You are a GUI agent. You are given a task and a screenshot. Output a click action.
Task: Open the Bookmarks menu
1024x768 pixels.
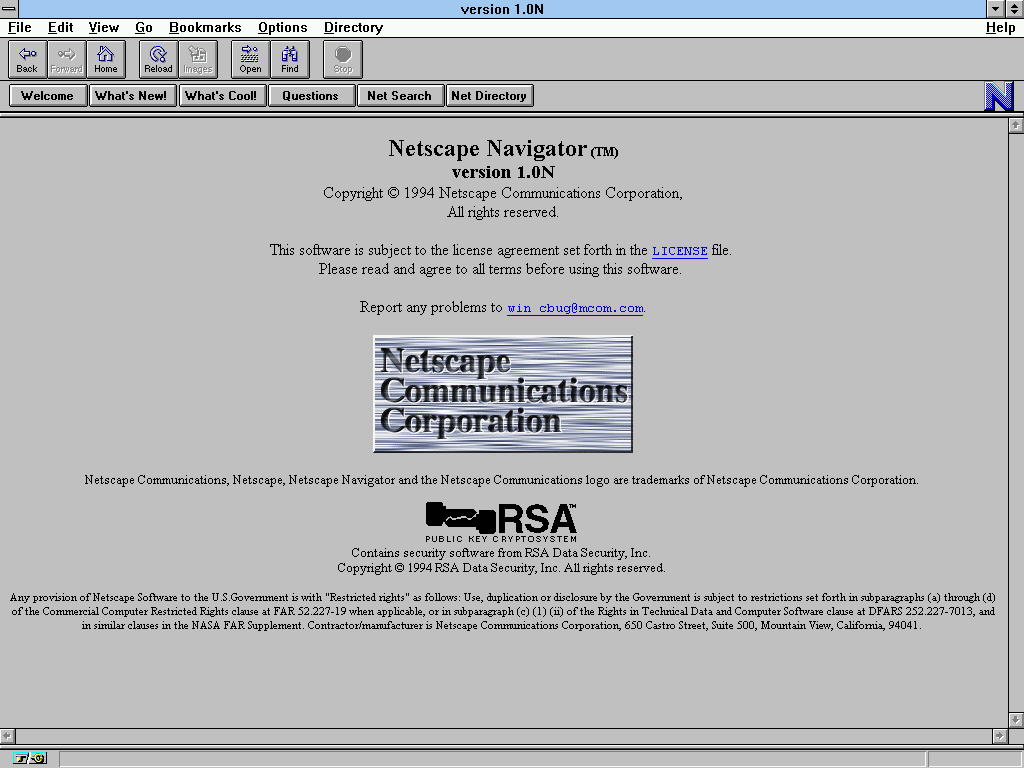(205, 28)
